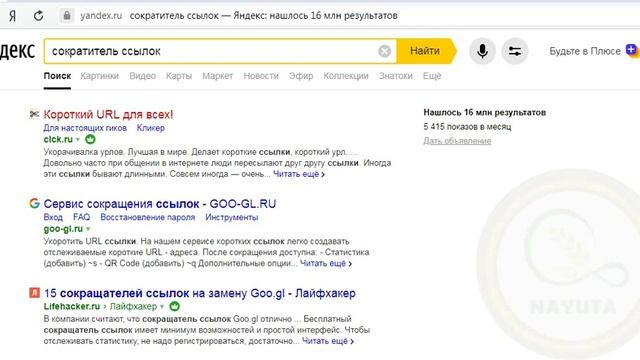Click the 'Будьте в Плюсе' link
The width and height of the screenshot is (640, 360).
point(584,51)
